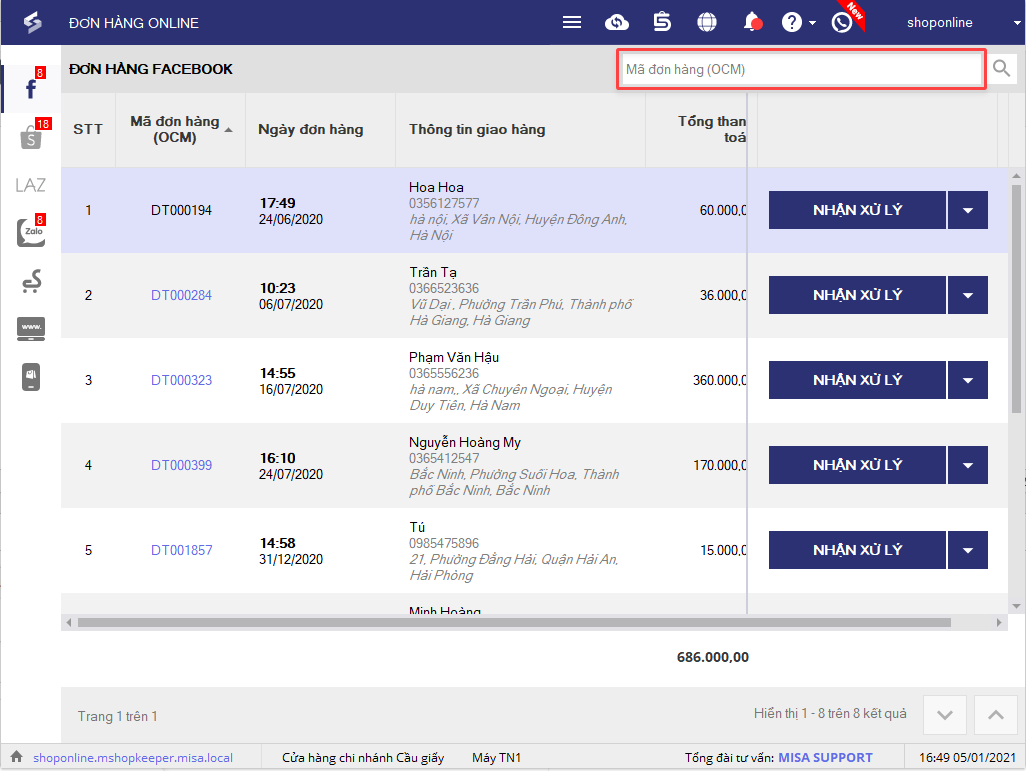The height and width of the screenshot is (771, 1026).
Task: Open the notification bell
Action: pos(753,22)
